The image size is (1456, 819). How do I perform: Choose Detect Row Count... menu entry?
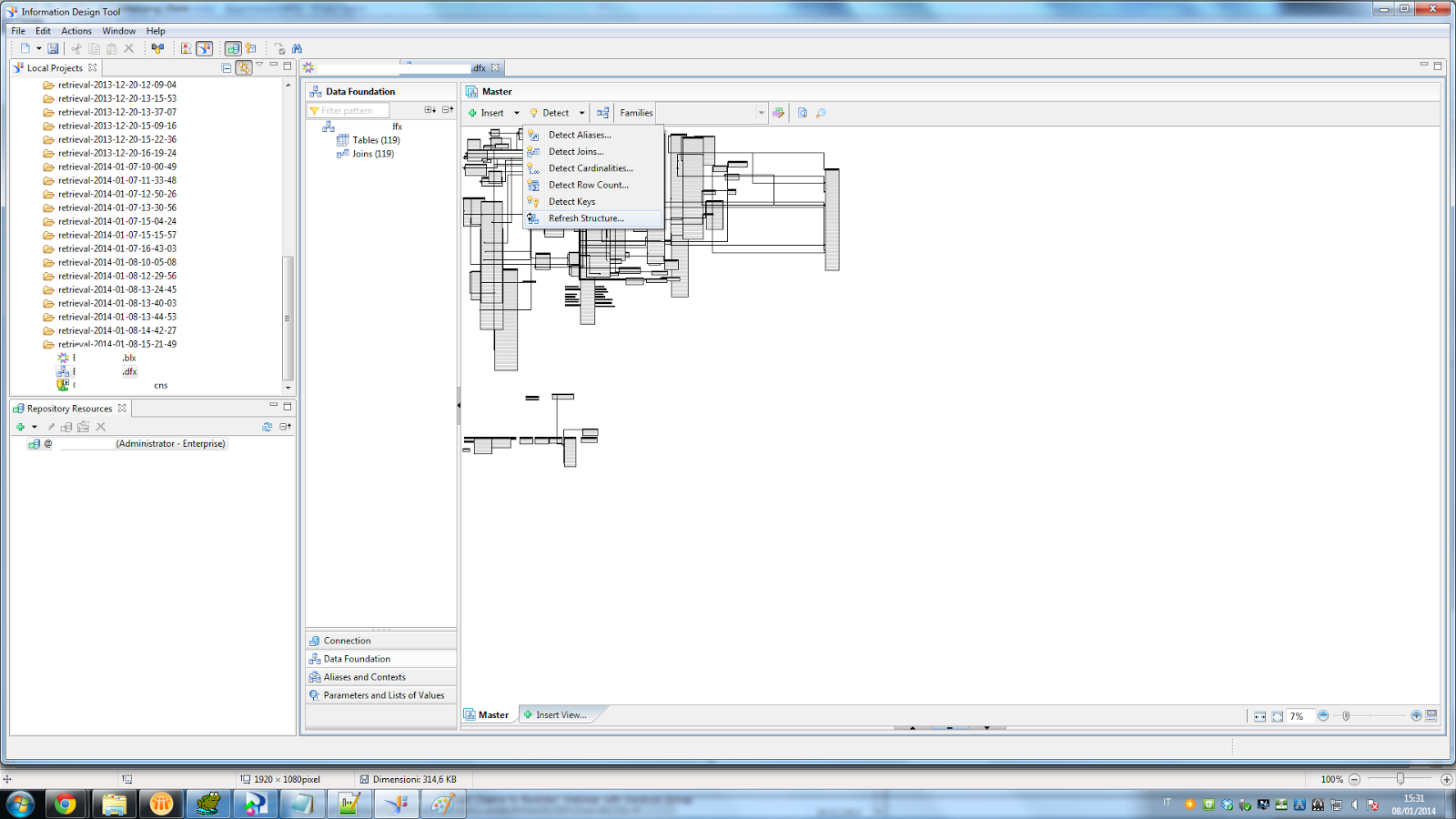(x=593, y=185)
